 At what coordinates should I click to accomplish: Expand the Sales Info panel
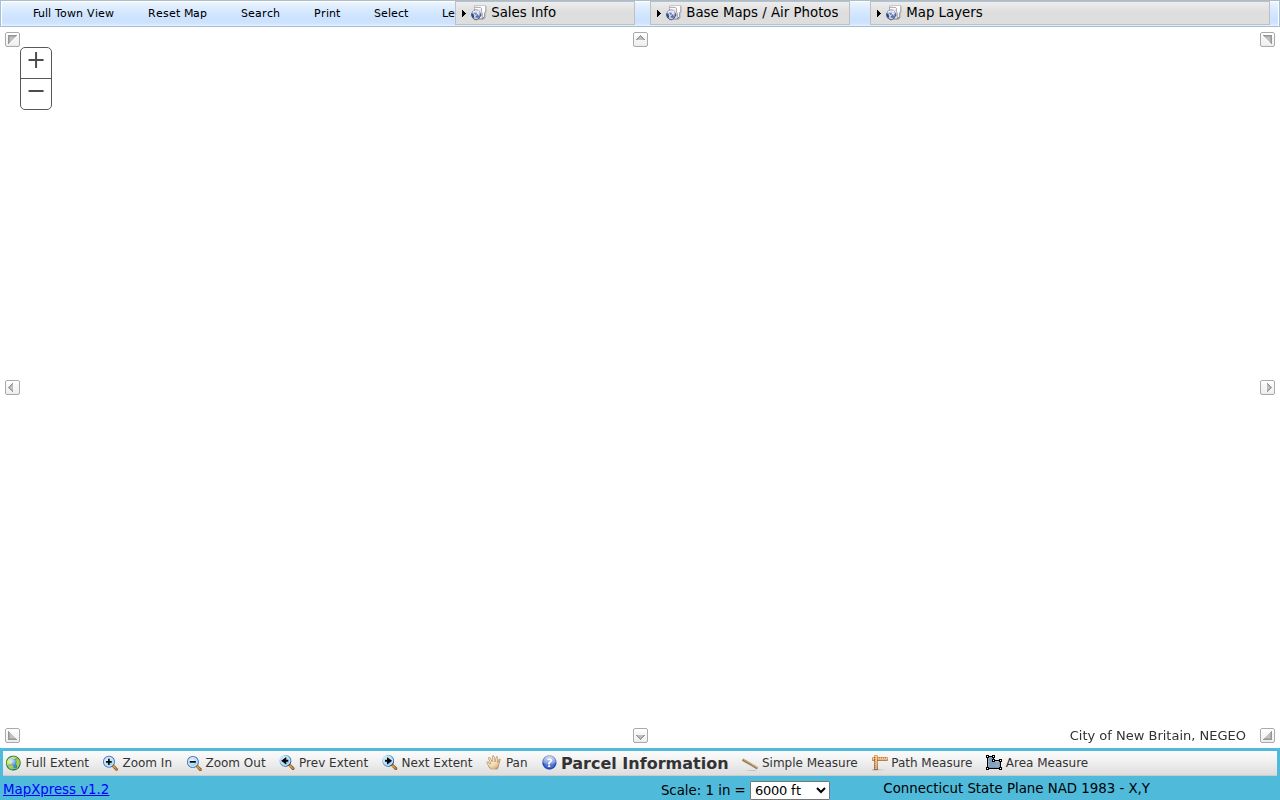[545, 13]
